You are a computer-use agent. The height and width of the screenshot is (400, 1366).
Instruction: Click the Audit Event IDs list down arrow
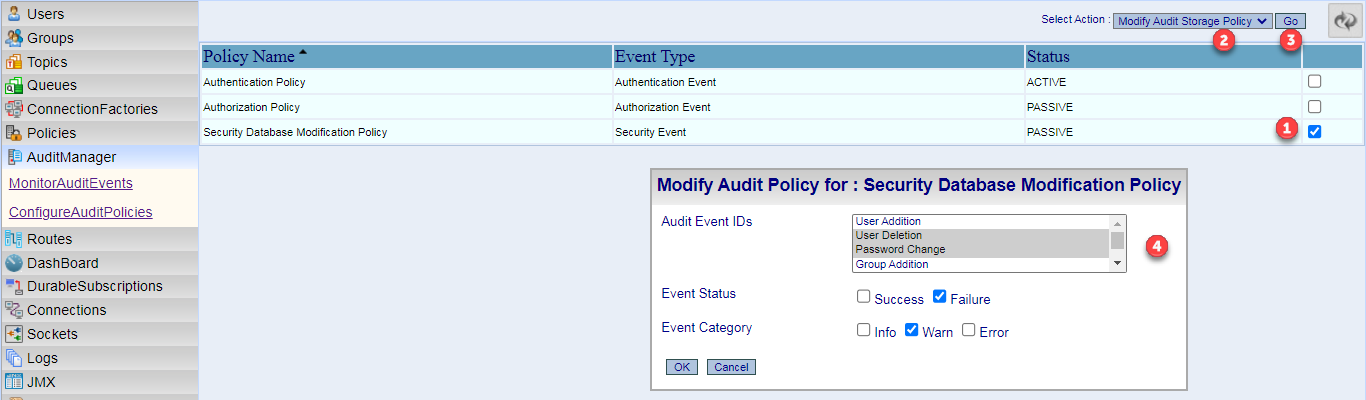click(1118, 264)
